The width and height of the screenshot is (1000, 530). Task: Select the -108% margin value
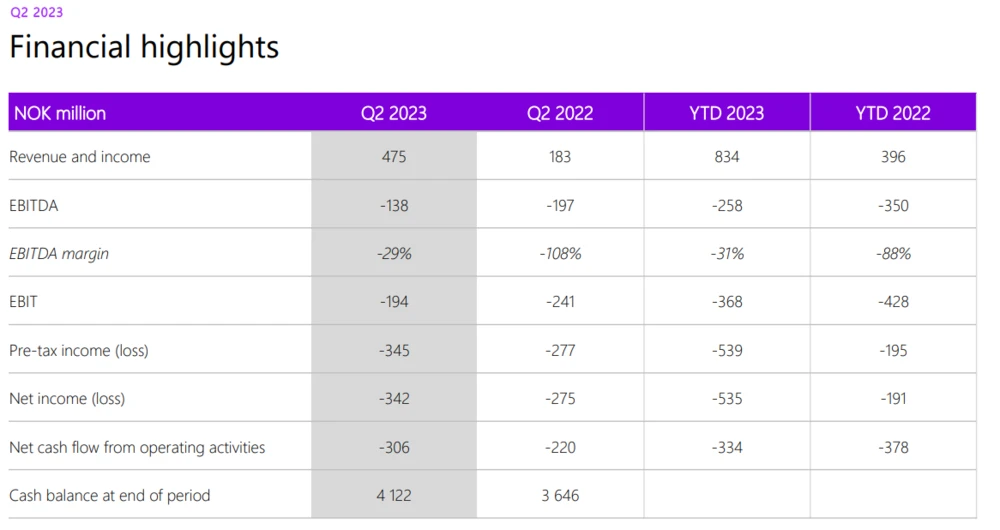[x=560, y=254]
